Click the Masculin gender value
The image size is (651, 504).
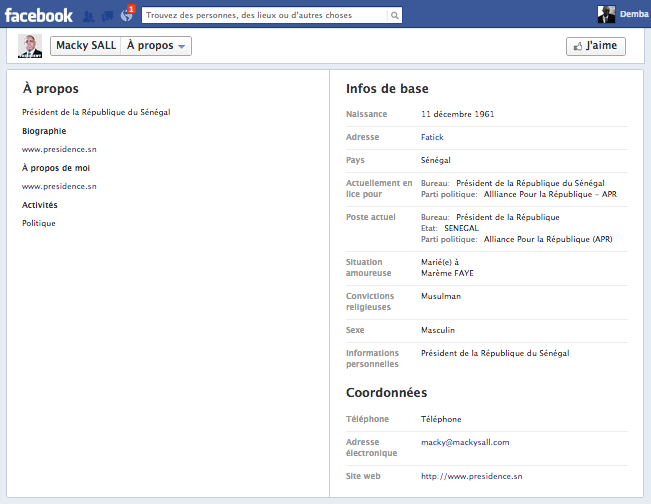438,330
